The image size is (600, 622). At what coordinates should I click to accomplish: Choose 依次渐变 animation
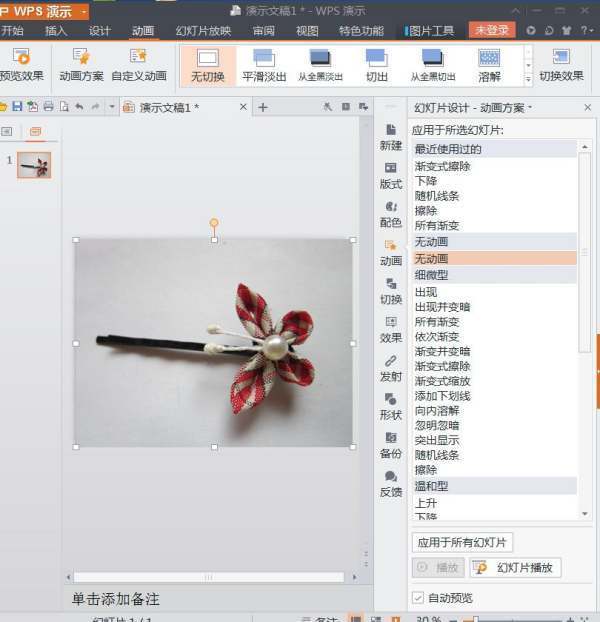(437, 337)
